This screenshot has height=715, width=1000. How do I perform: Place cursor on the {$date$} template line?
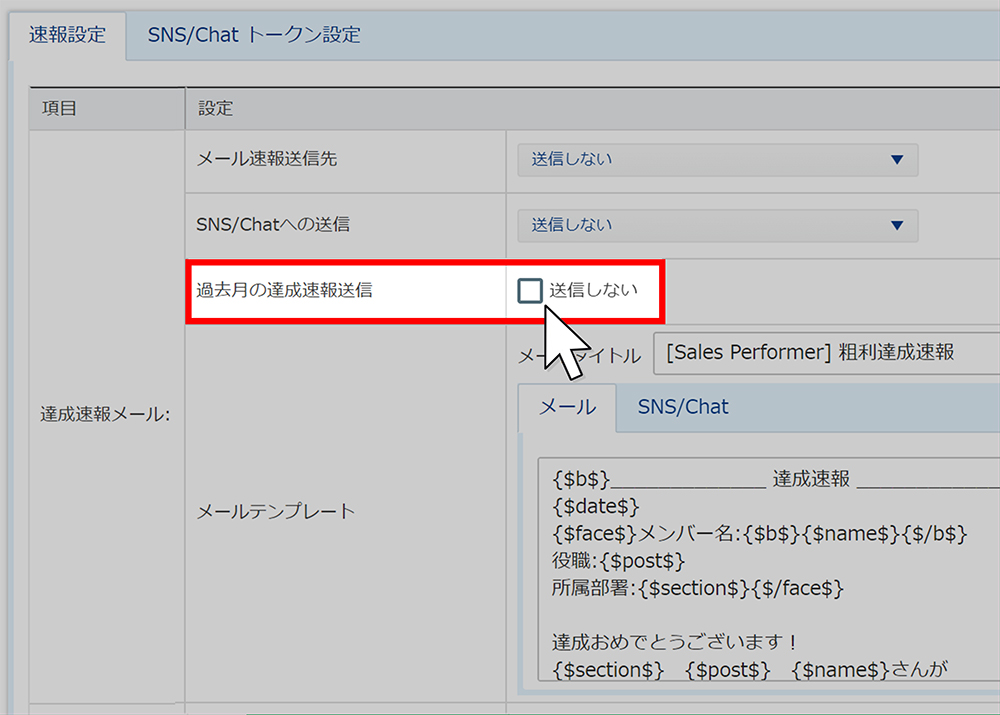click(x=595, y=507)
